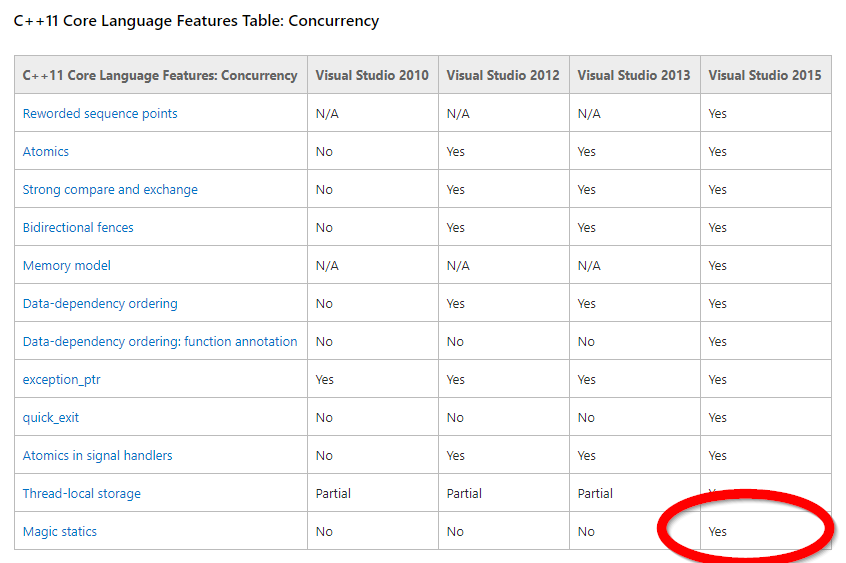Click the Visual Studio 2013 column header
Viewport: 846px width, 563px height.
[634, 75]
